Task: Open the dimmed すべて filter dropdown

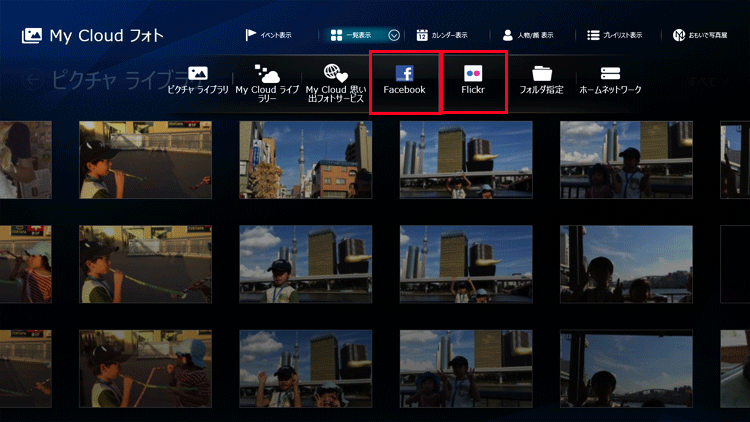Action: click(x=707, y=81)
